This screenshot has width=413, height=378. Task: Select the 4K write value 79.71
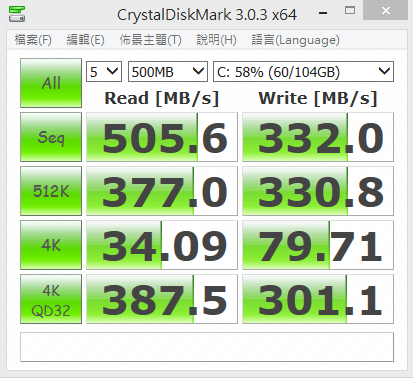tap(318, 245)
